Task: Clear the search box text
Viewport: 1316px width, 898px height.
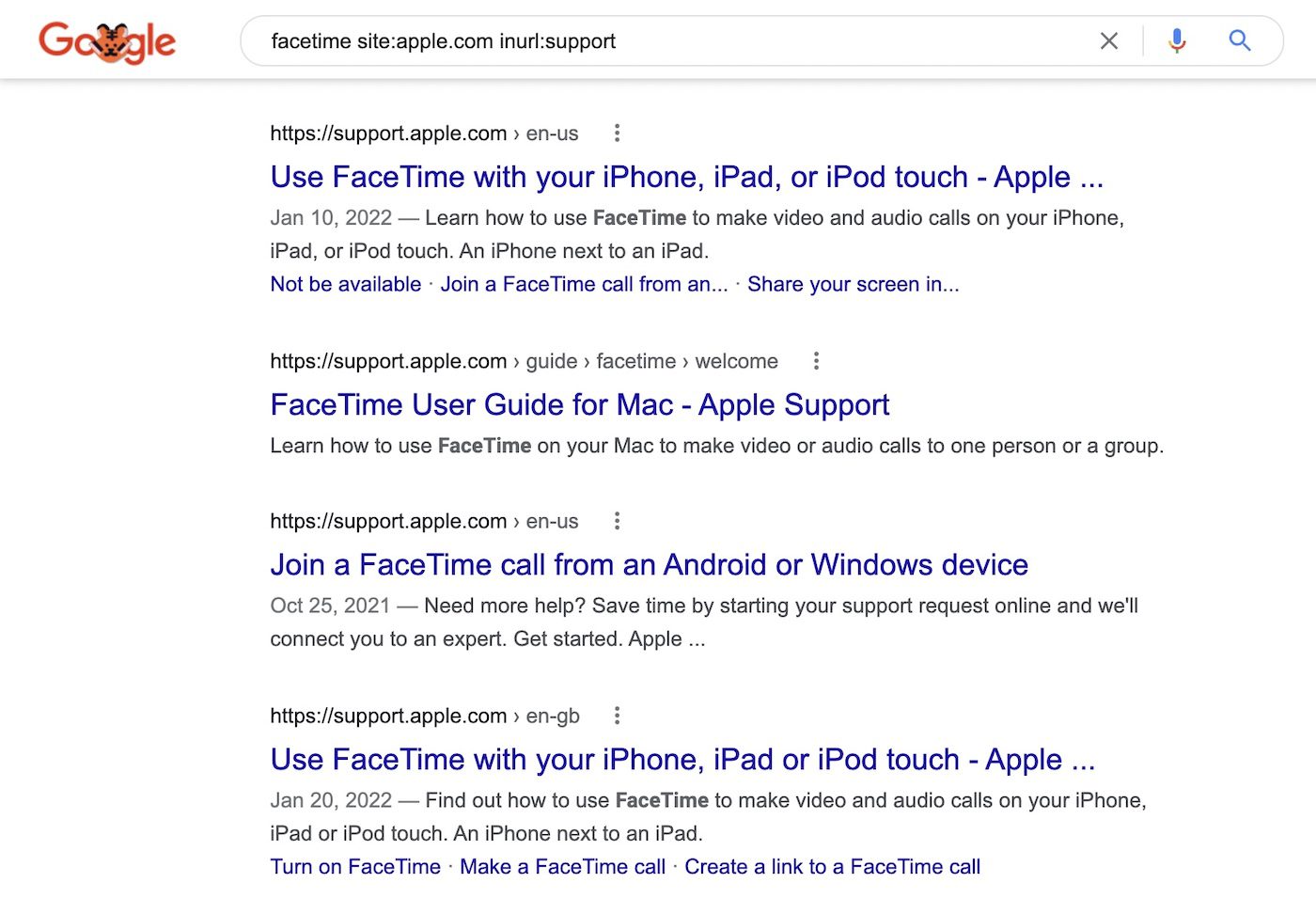Action: coord(1109,41)
